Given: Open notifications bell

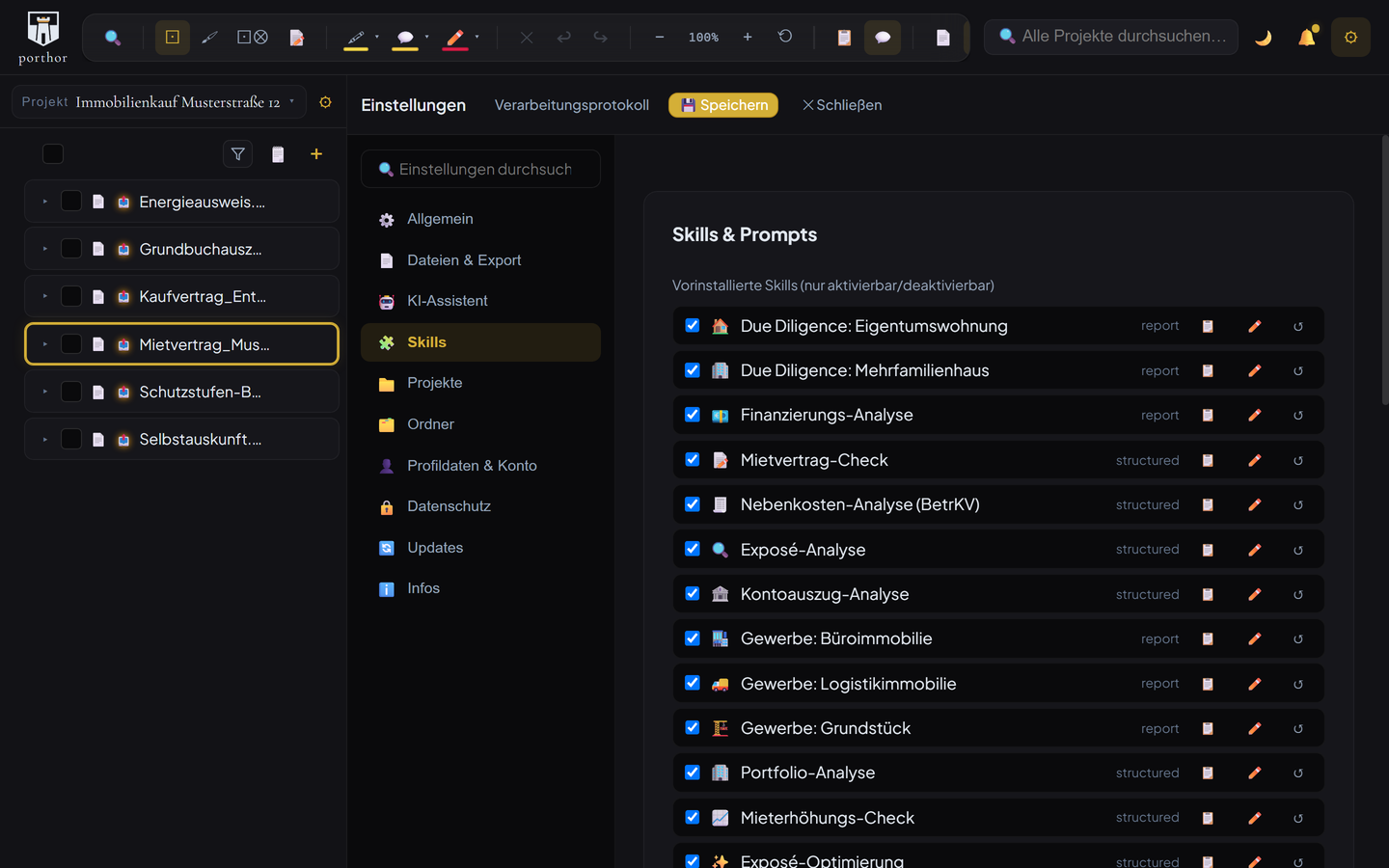Looking at the screenshot, I should 1307,37.
